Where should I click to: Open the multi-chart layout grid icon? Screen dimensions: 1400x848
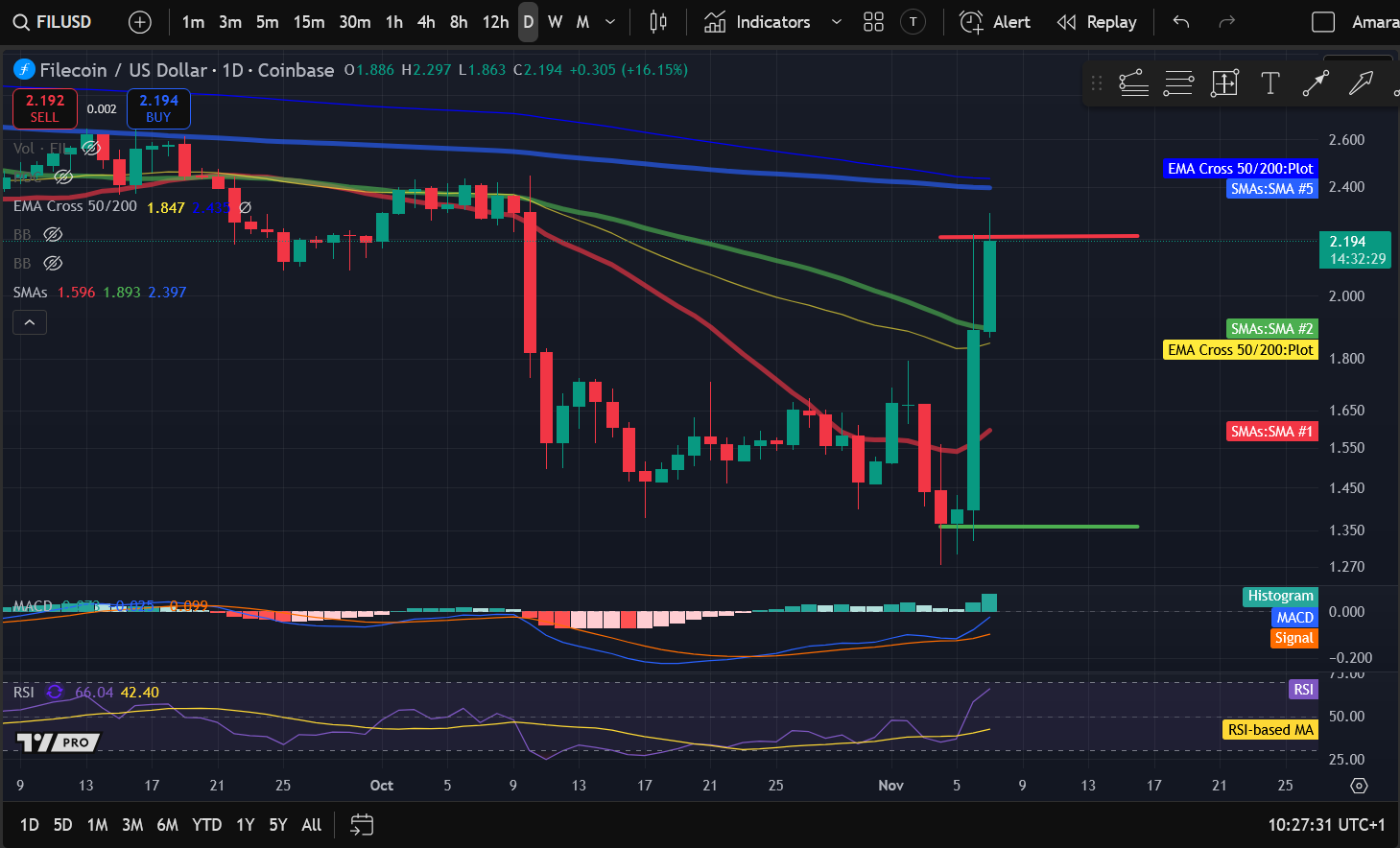(x=873, y=21)
